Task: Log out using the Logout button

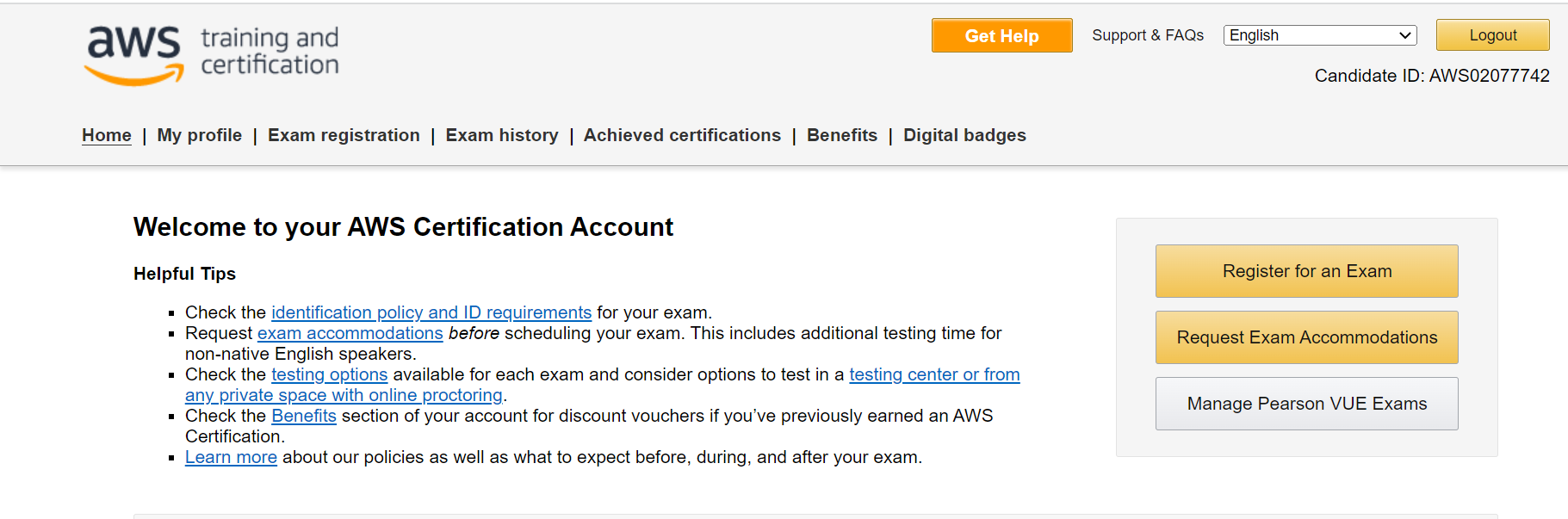Action: coord(1492,35)
